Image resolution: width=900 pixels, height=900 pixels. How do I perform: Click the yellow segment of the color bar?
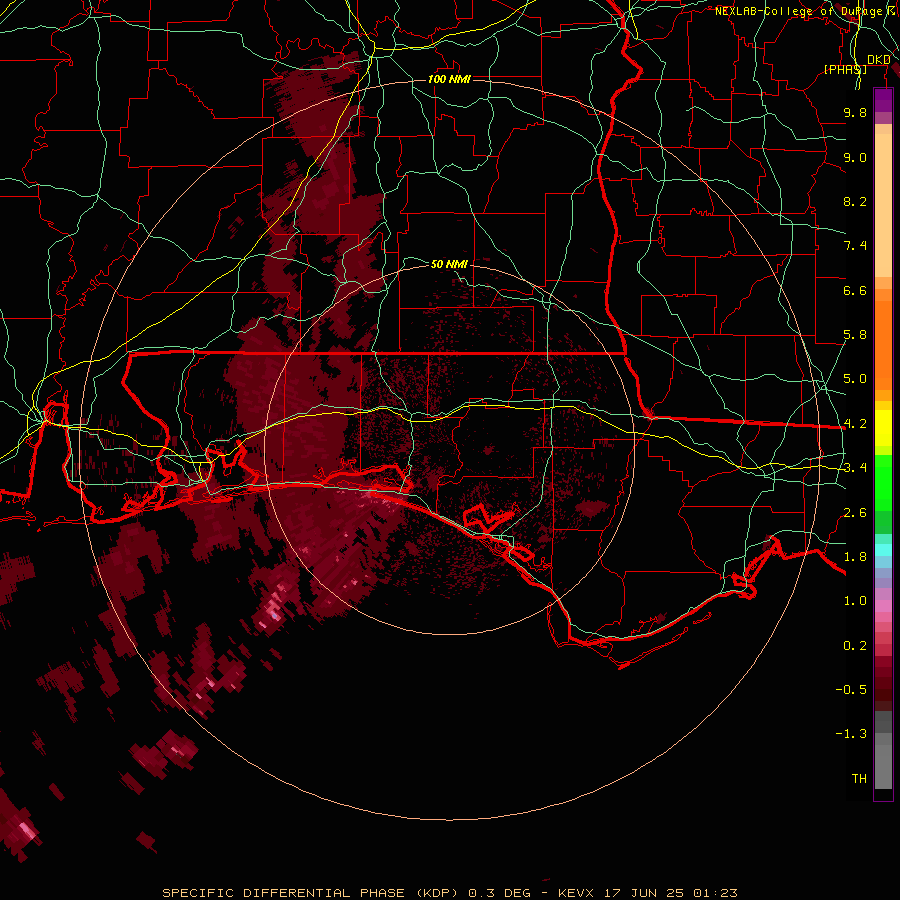(883, 428)
